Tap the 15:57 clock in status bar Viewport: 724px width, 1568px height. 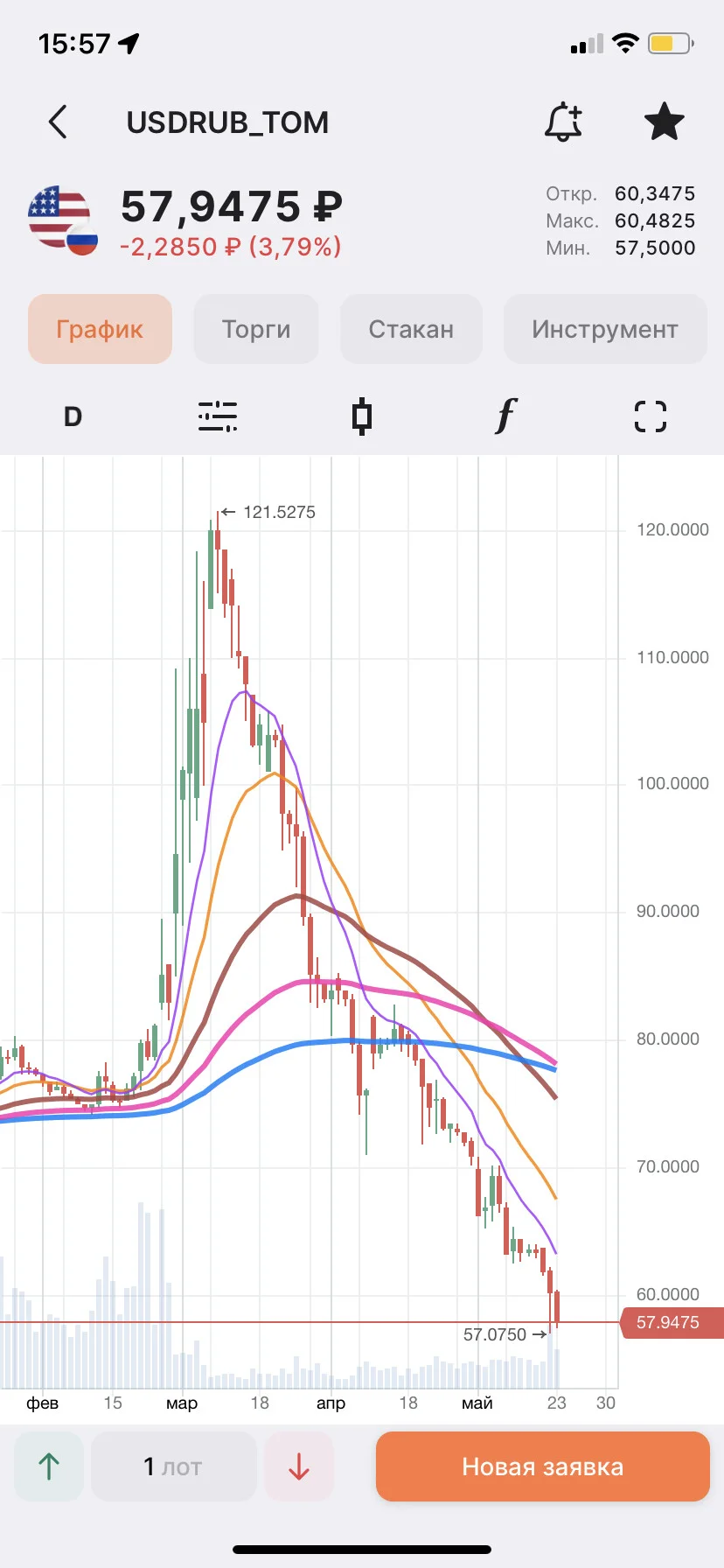(74, 44)
